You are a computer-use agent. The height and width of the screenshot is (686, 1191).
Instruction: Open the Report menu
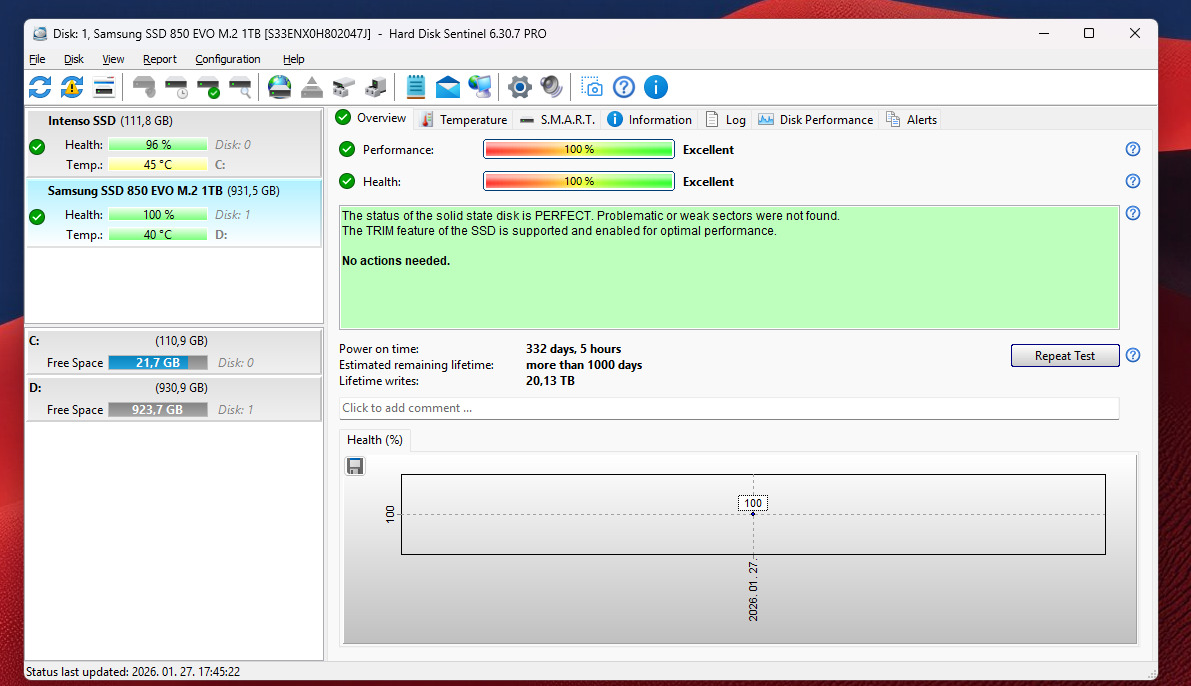pos(160,59)
